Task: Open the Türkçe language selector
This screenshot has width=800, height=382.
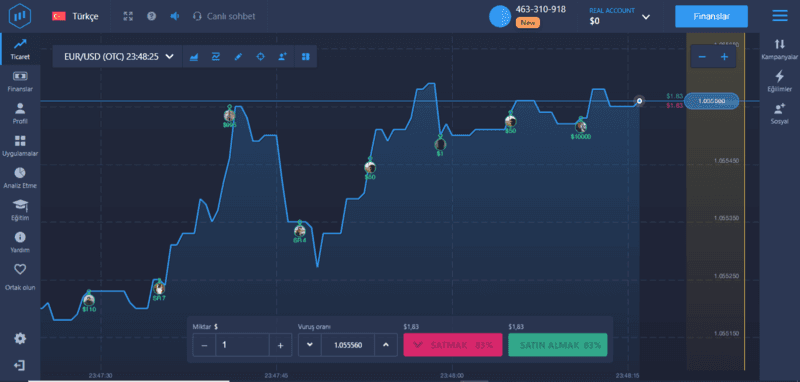Action: pos(75,16)
